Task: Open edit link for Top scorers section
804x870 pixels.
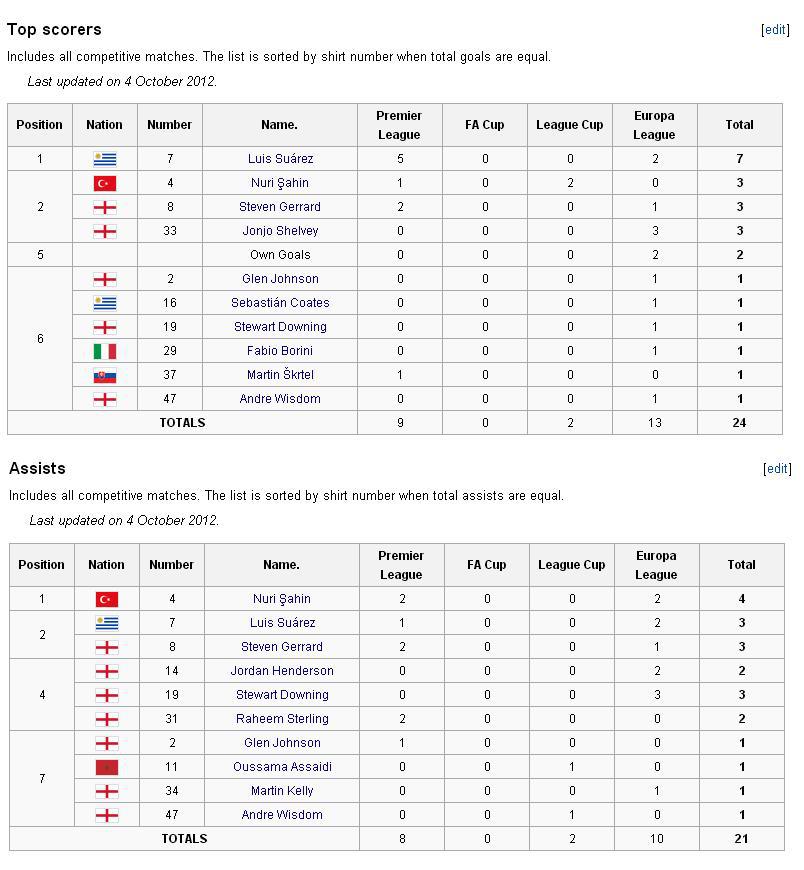Action: click(775, 29)
